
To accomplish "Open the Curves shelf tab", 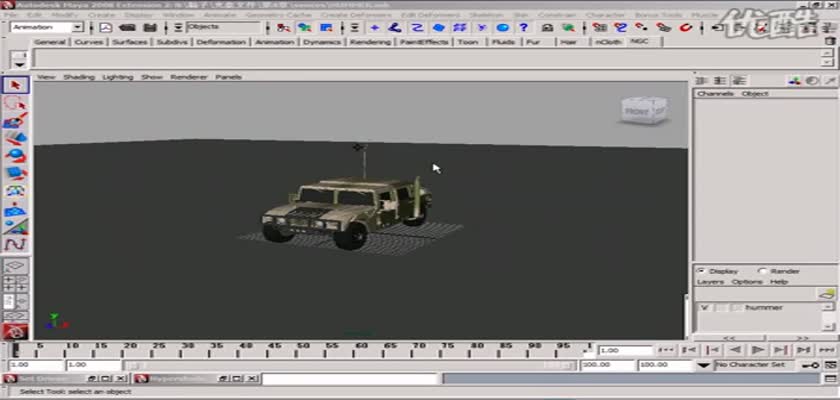I will [x=89, y=42].
